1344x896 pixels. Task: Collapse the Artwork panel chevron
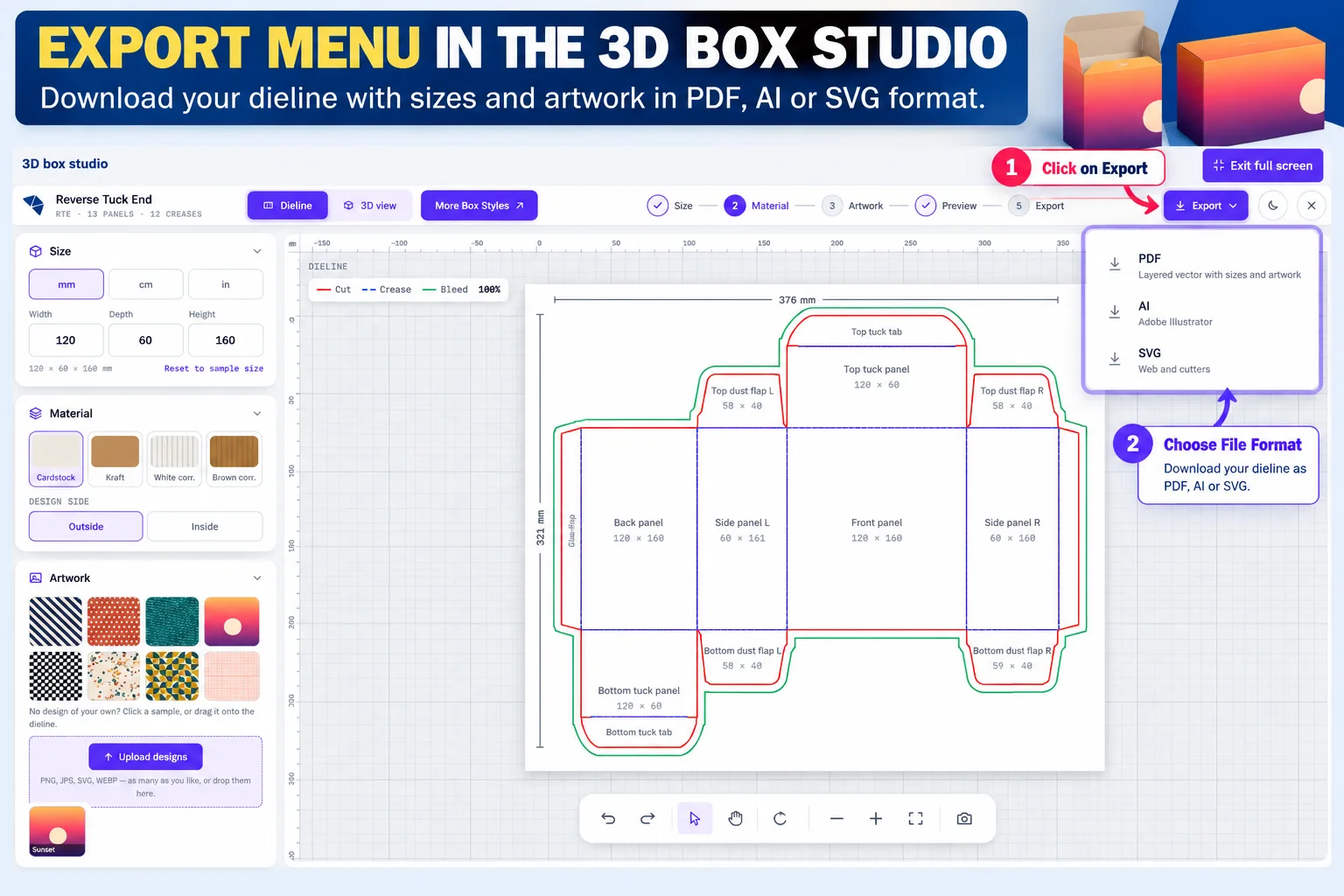point(257,577)
